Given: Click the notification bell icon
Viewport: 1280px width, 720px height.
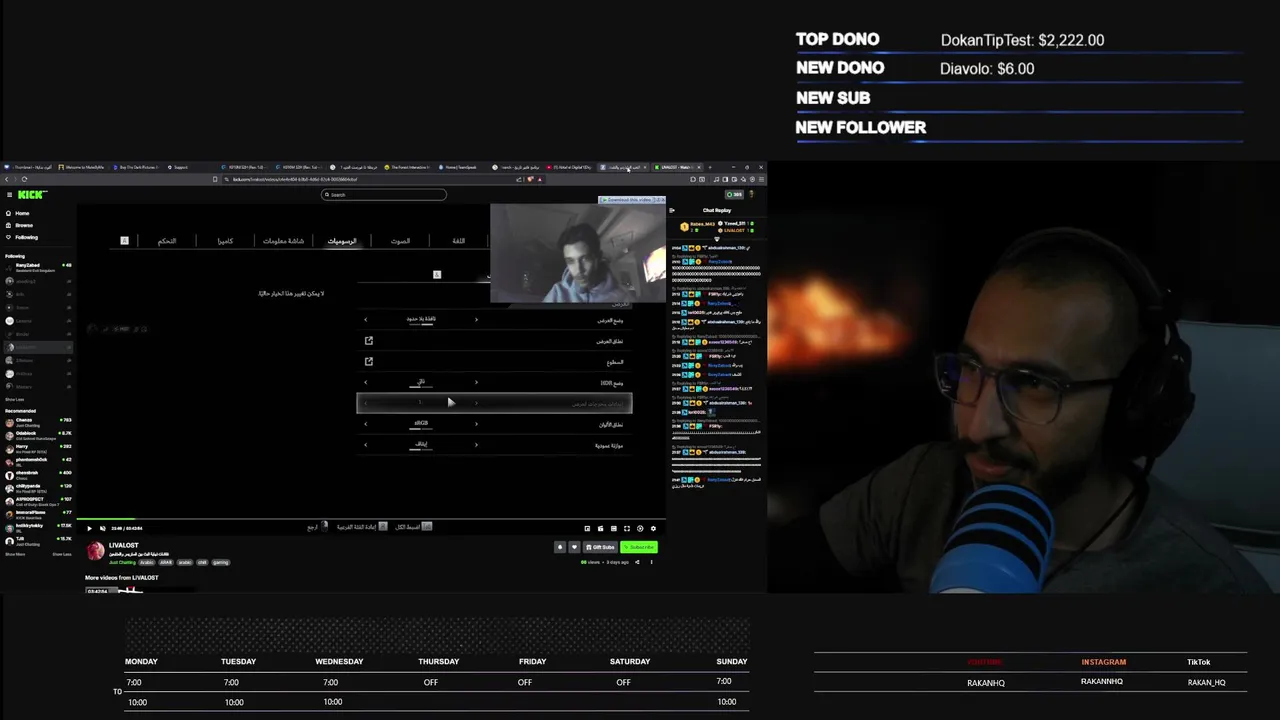Looking at the screenshot, I should [560, 547].
